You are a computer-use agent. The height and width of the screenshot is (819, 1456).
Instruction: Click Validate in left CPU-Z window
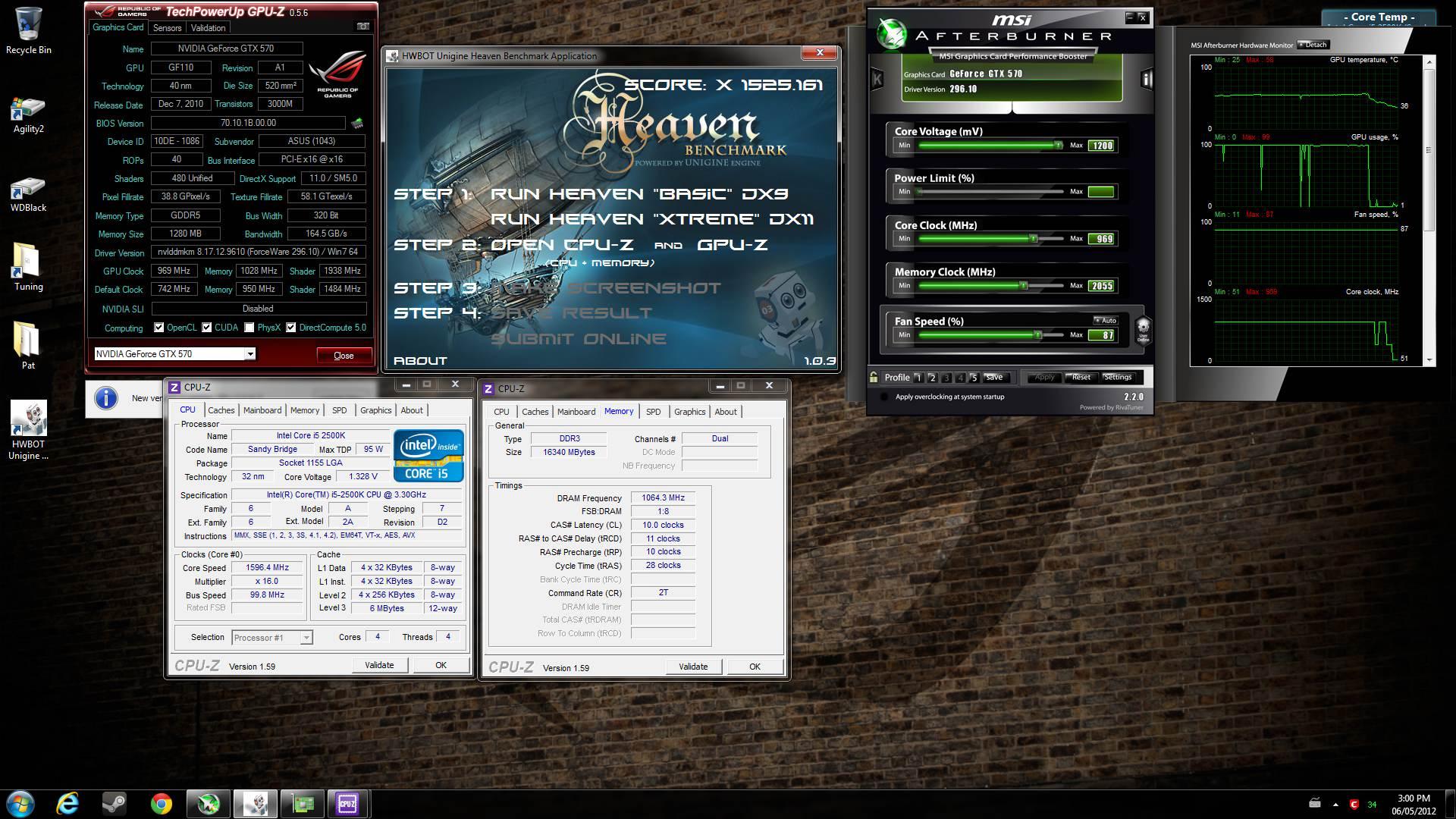(379, 665)
